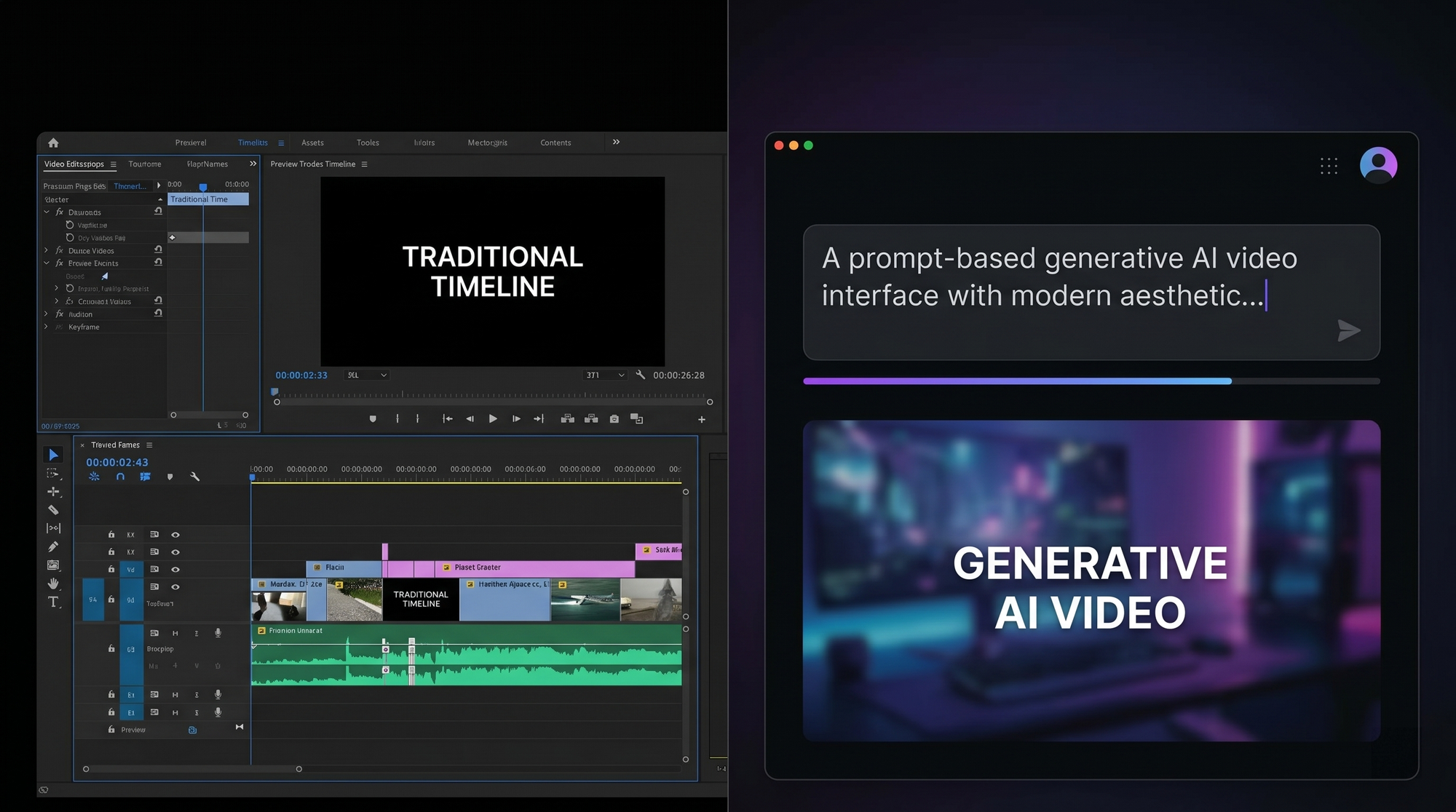Collapse the Druronds effect group
The width and height of the screenshot is (1456, 812).
47,212
